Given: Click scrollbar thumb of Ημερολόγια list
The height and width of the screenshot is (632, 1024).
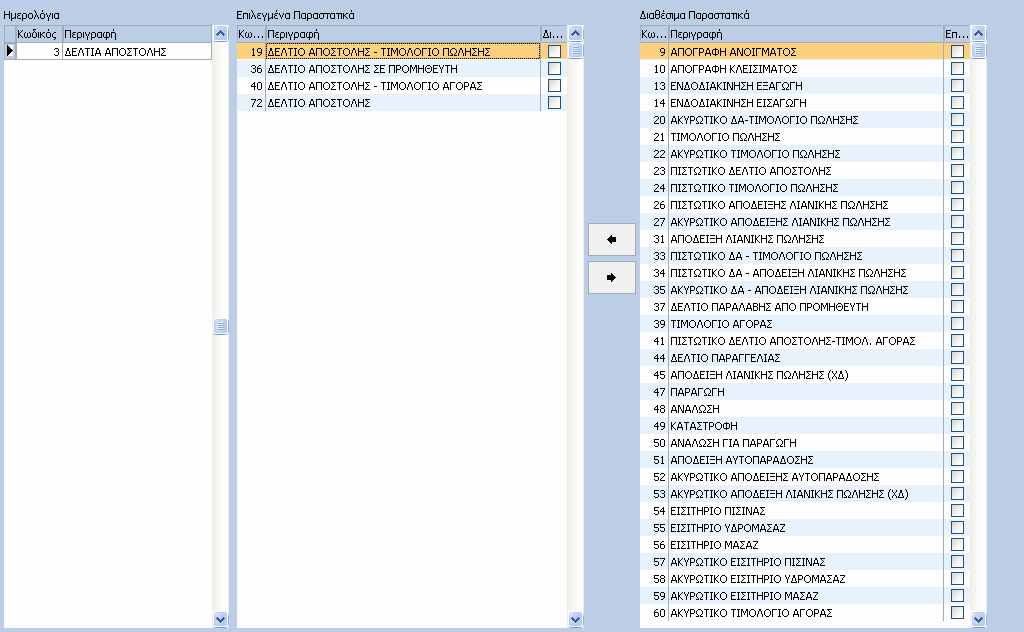Looking at the screenshot, I should (220, 326).
